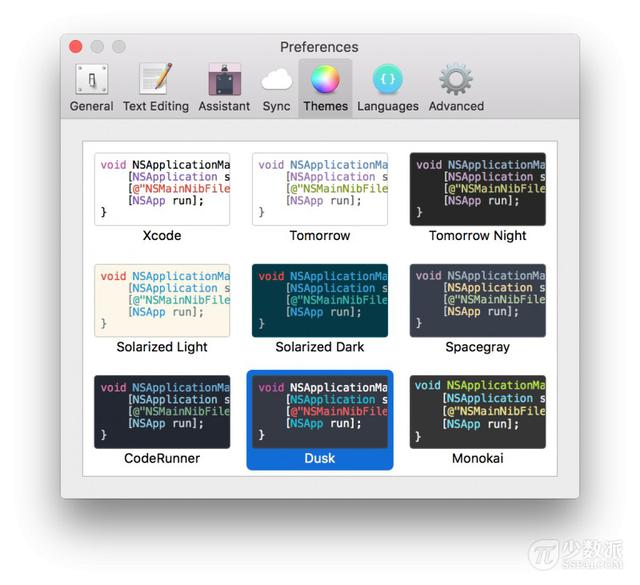This screenshot has width=640, height=585.
Task: Select the Xcode theme preview
Action: 162,189
